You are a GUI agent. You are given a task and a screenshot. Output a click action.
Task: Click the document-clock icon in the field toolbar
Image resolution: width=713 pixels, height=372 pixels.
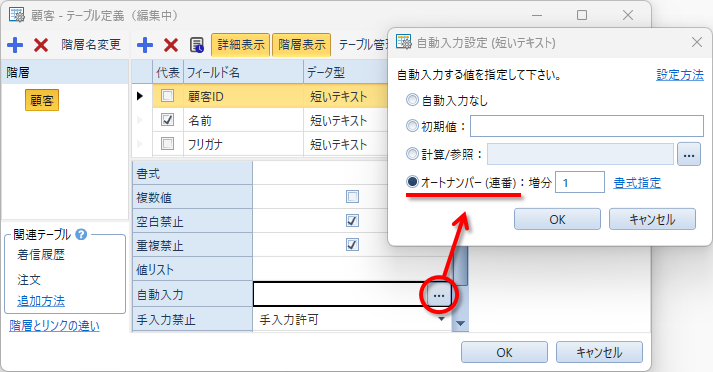197,45
